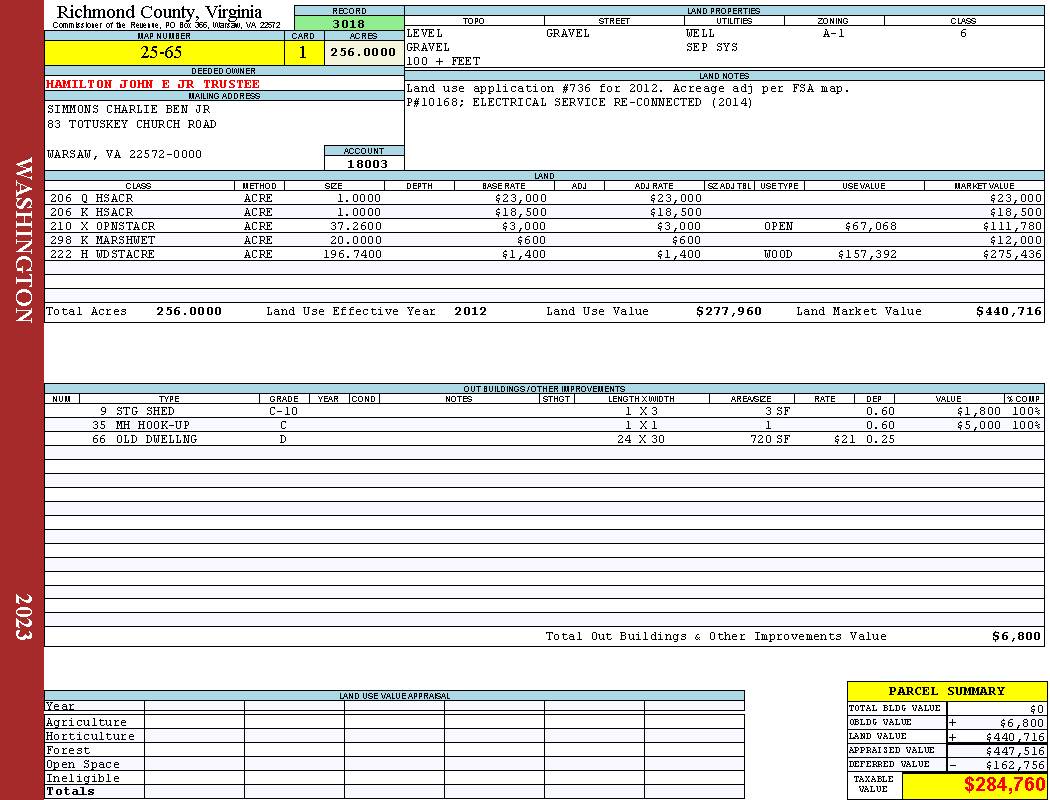
Task: Click the record number 3018
Action: 349,24
